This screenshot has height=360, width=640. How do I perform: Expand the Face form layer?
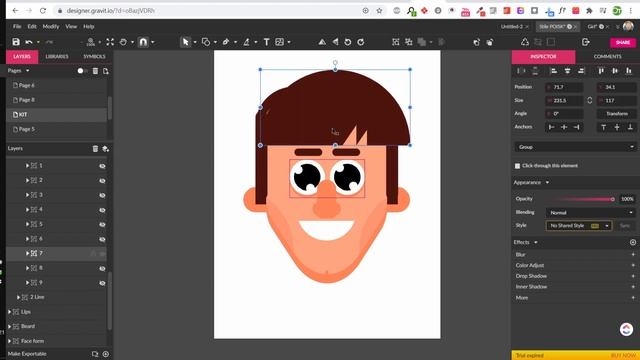(9, 341)
